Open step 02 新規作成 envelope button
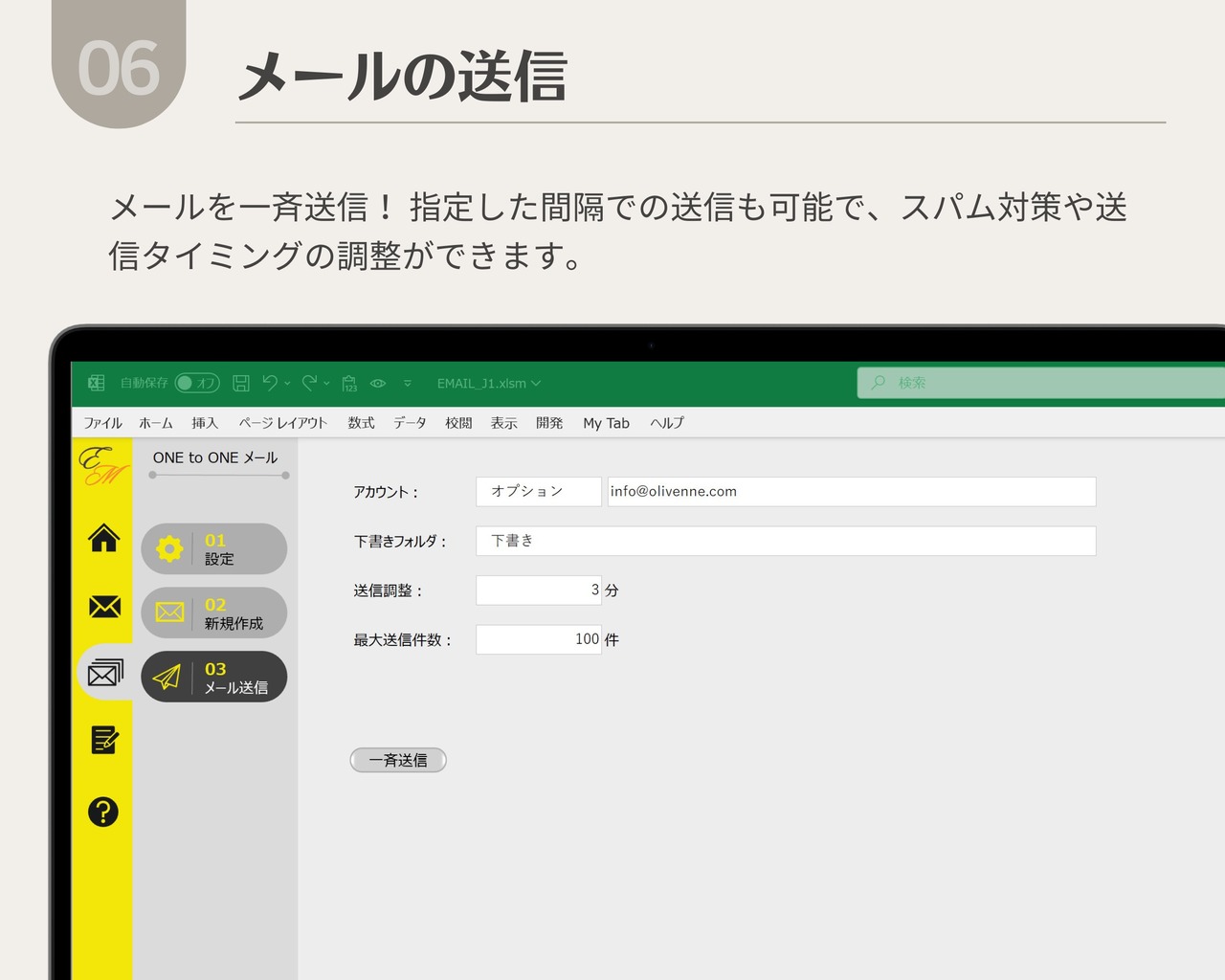The height and width of the screenshot is (980, 1225). coord(215,612)
